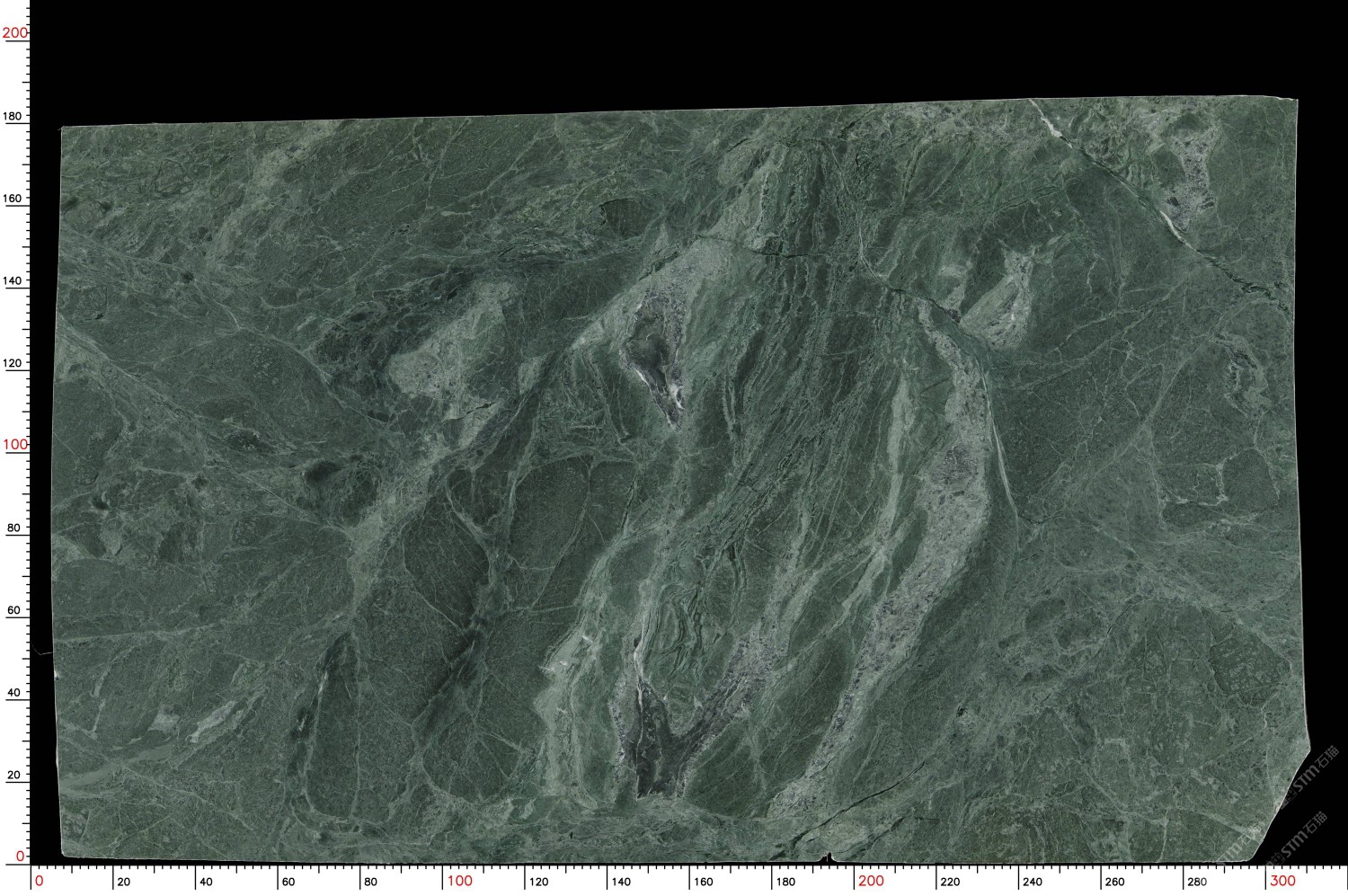
Task: Click the red 100 label on vertical ruler
Action: (14, 445)
